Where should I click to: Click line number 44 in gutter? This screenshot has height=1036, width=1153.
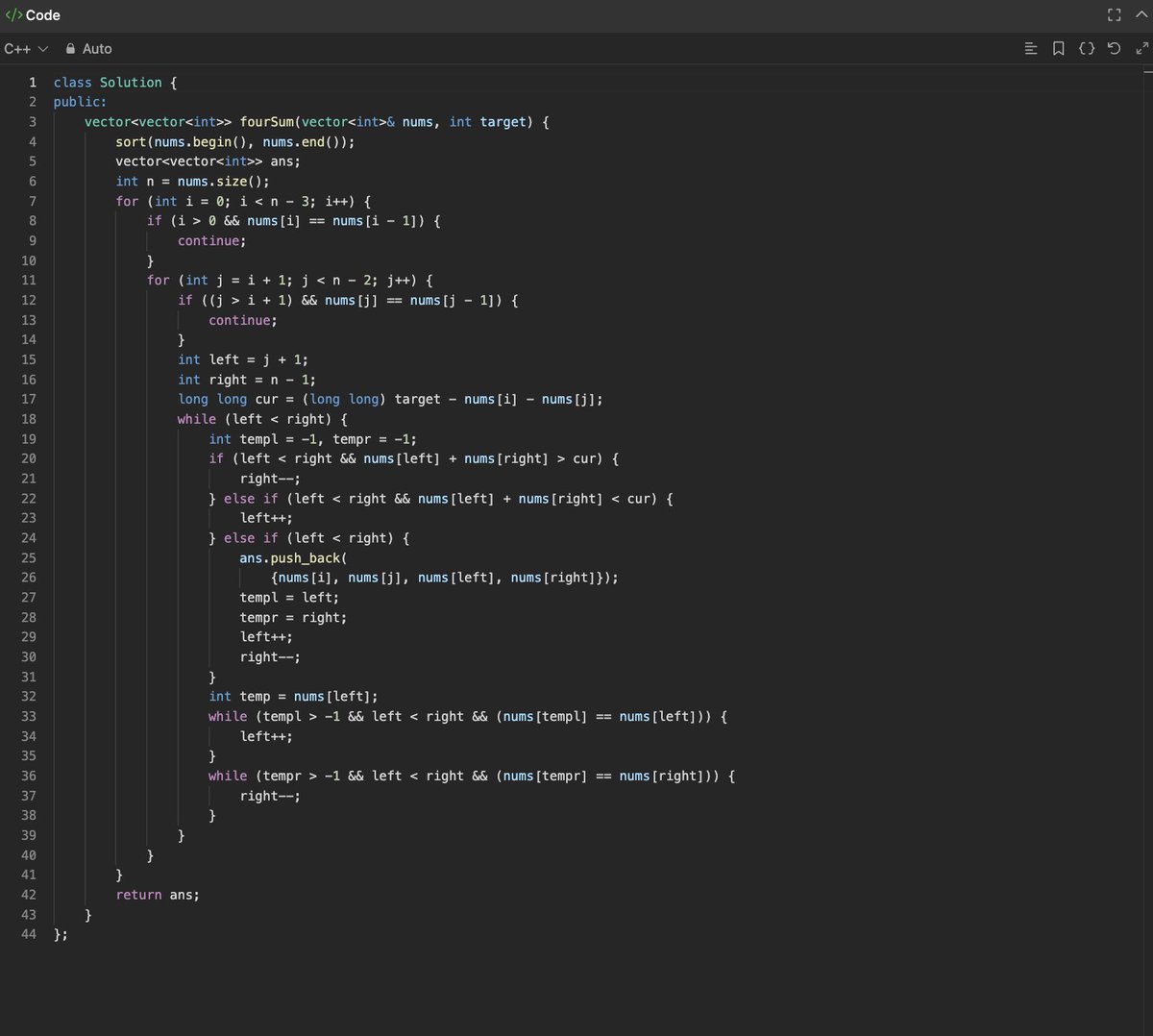[x=29, y=934]
